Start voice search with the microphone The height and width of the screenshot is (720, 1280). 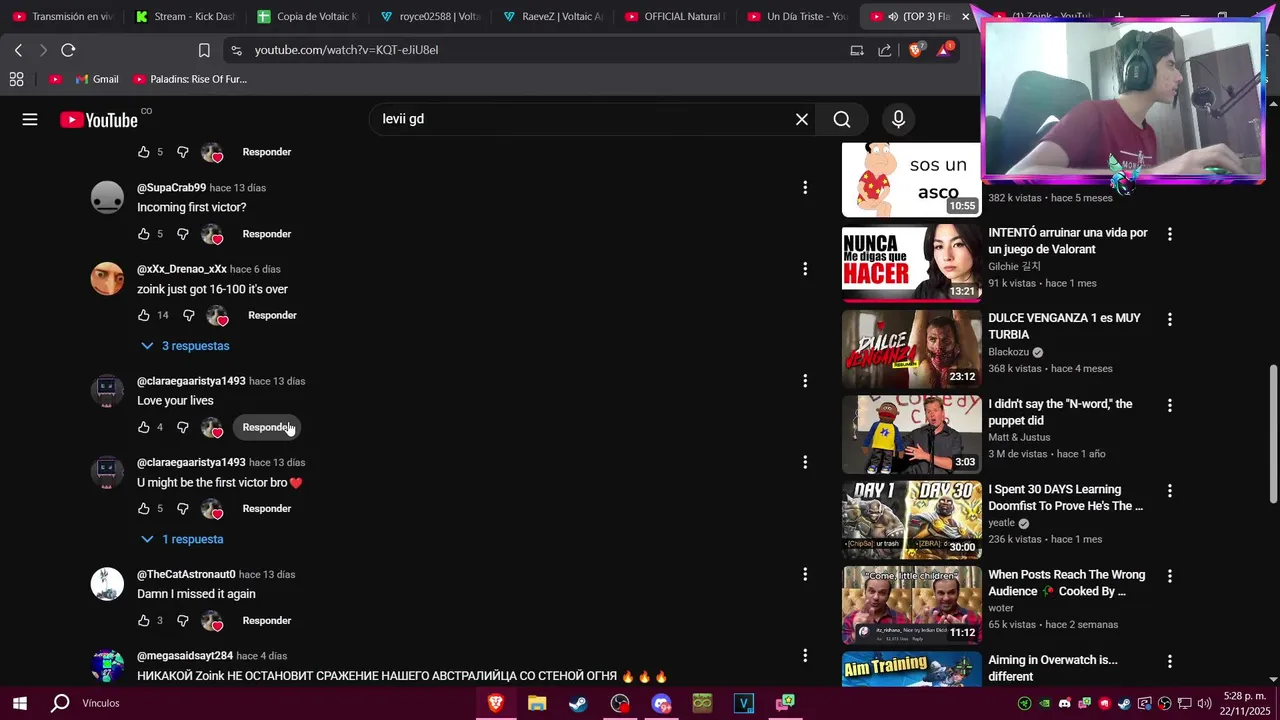click(898, 119)
